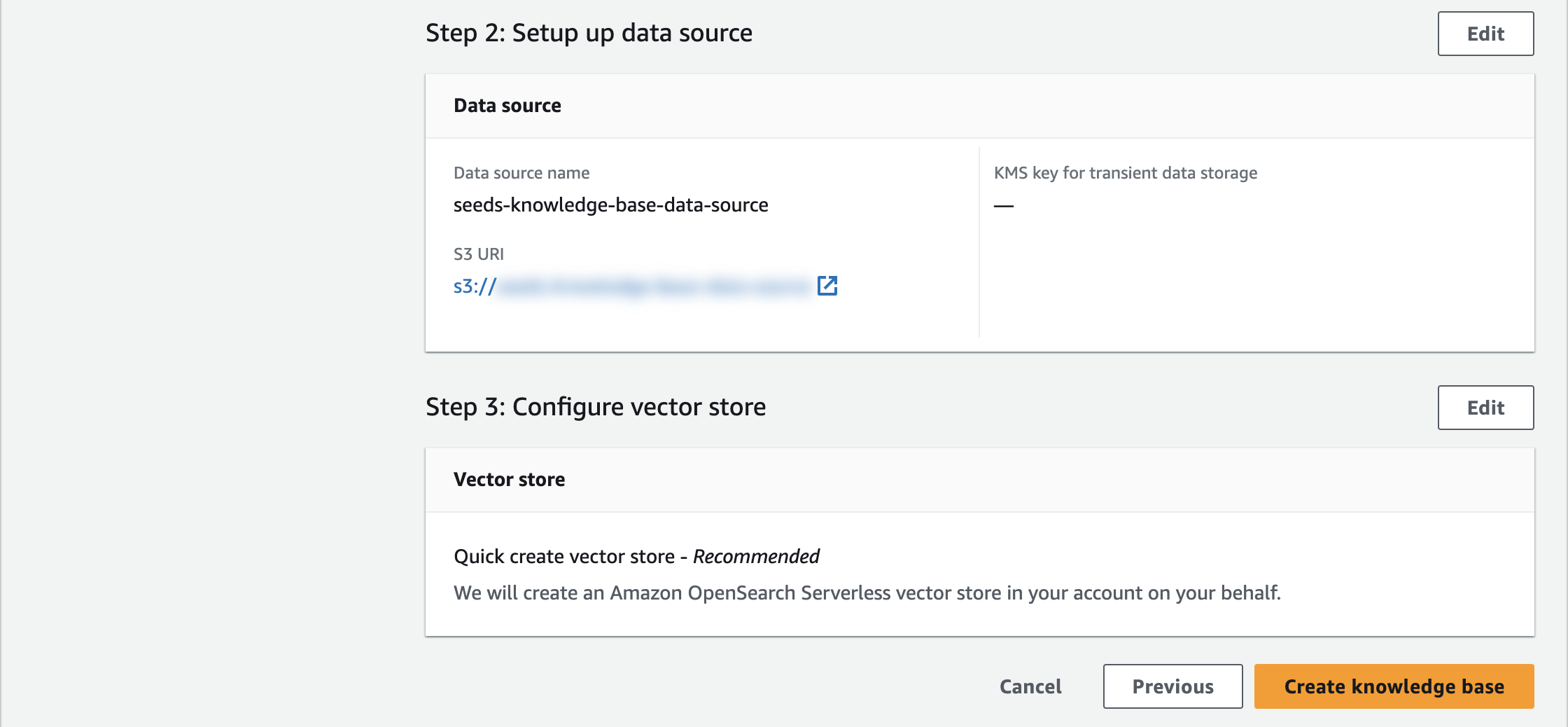This screenshot has height=727, width=1568.
Task: Click the Step 3 Configure vector store heading
Action: tap(596, 407)
